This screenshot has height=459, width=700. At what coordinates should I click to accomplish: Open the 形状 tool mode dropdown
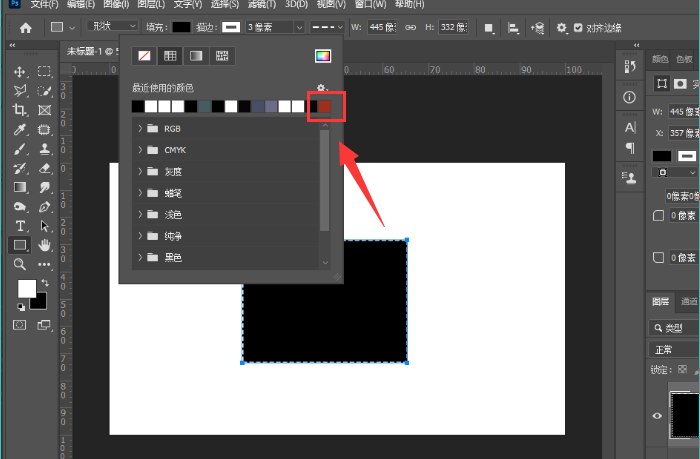112,26
